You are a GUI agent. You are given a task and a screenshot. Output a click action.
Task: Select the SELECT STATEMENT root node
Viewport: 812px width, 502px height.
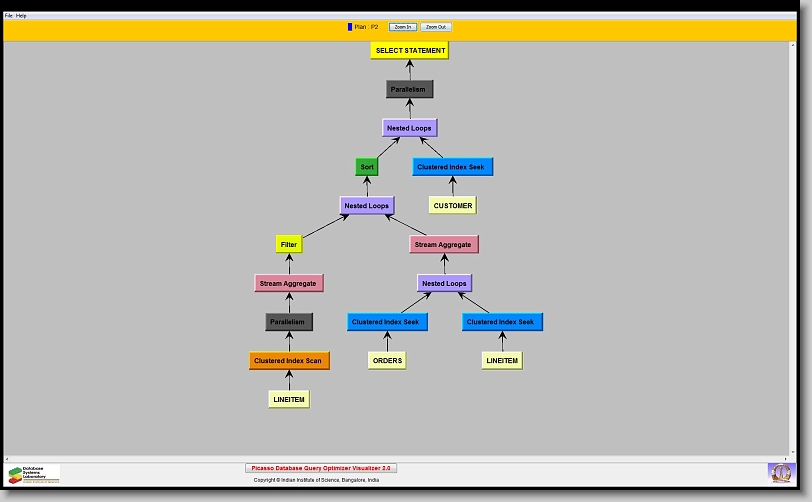pos(409,50)
